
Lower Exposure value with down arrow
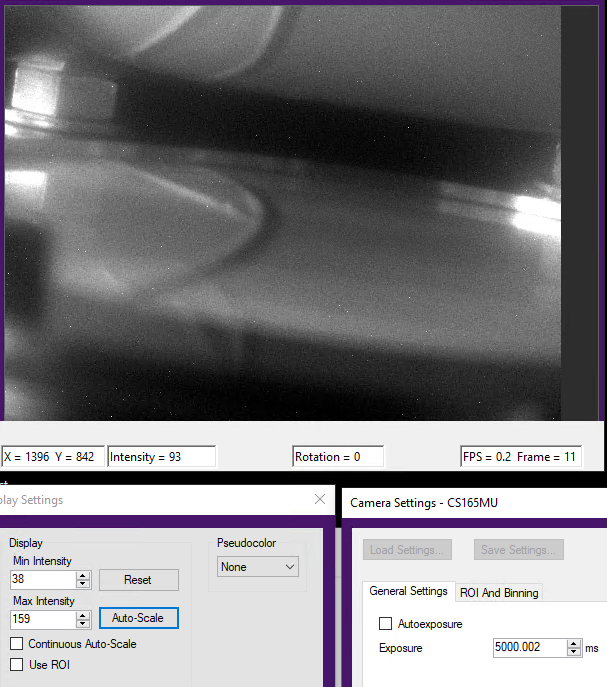574,652
